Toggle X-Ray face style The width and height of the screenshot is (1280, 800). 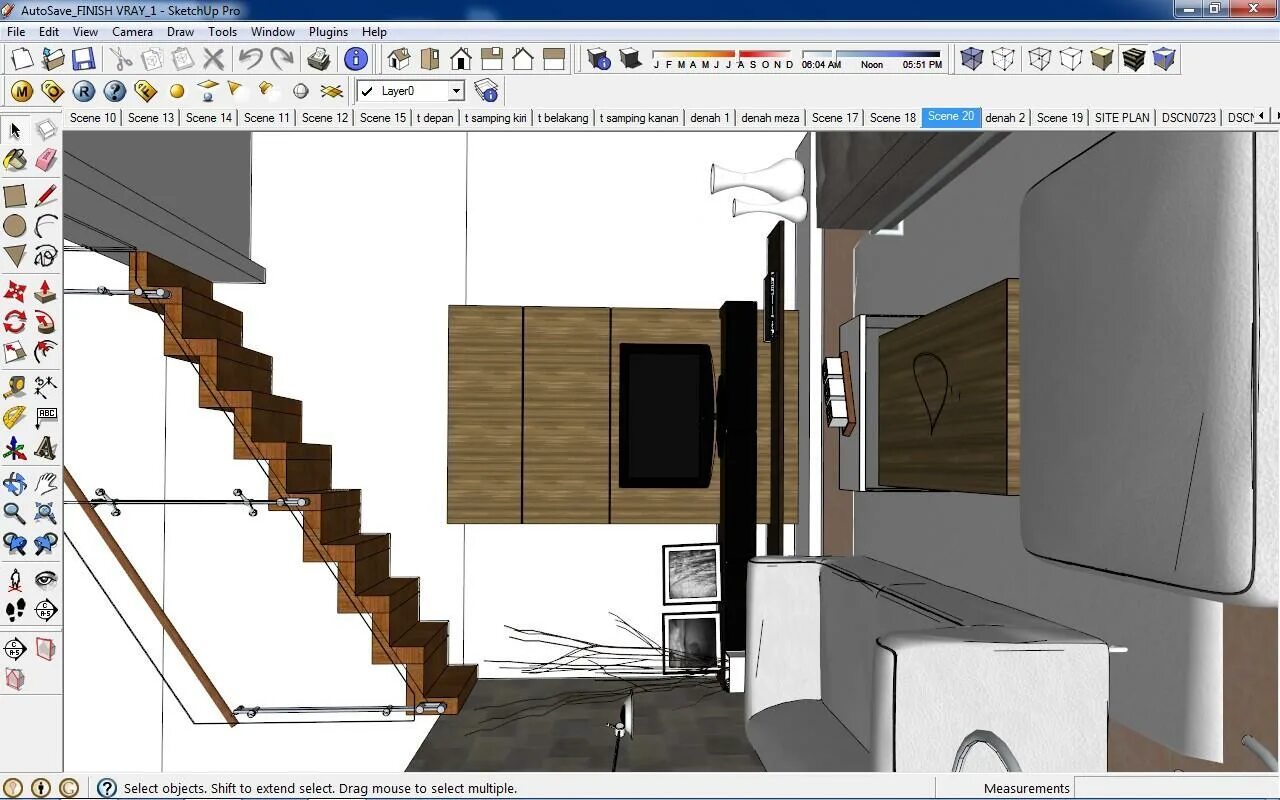(x=971, y=59)
